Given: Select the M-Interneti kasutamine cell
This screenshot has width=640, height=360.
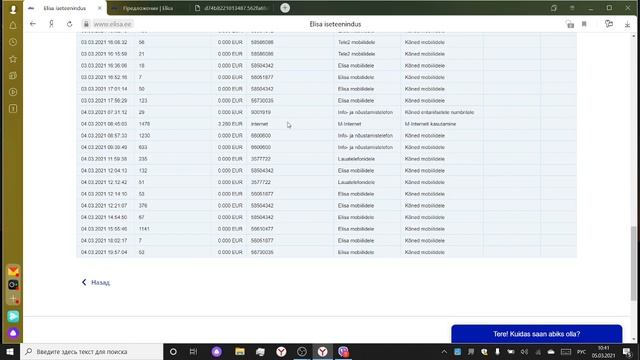Looking at the screenshot, I should point(431,124).
